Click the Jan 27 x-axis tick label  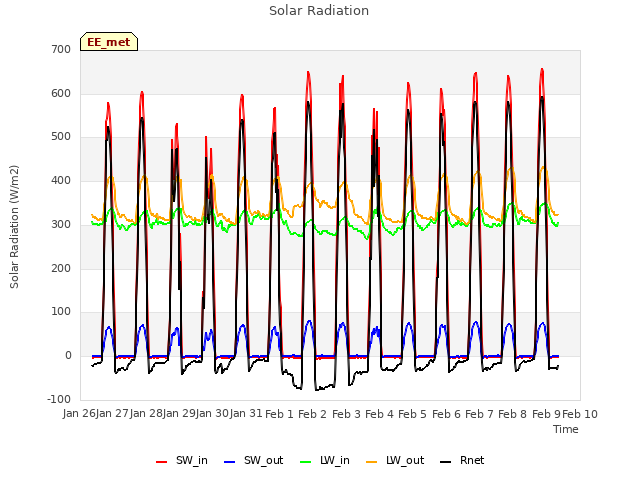coord(112,414)
